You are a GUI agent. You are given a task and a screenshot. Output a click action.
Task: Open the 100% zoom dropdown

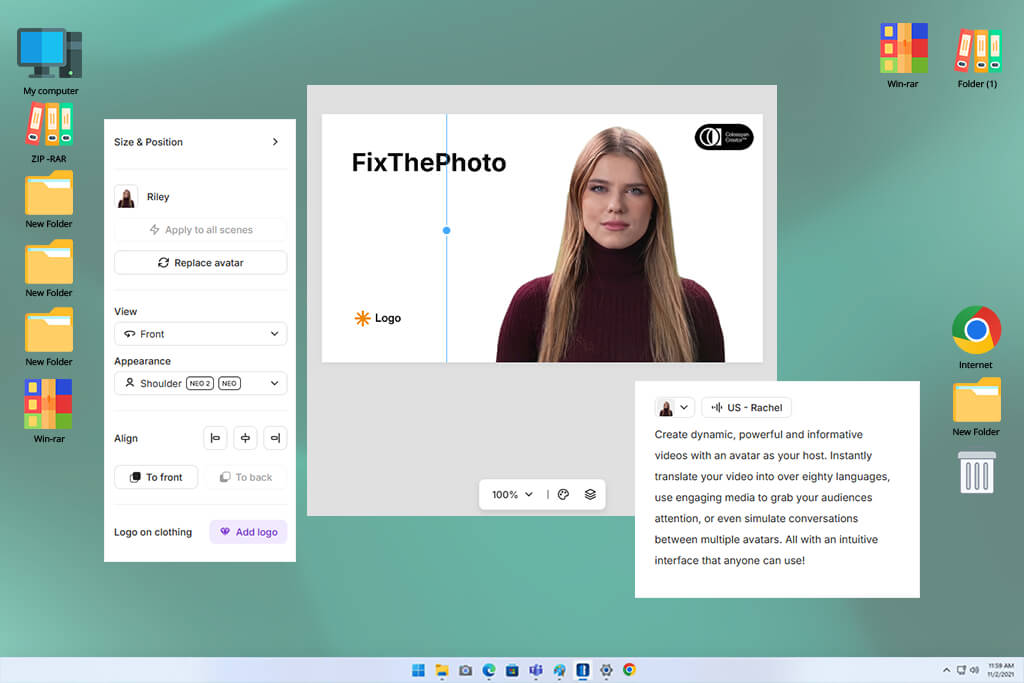point(512,494)
